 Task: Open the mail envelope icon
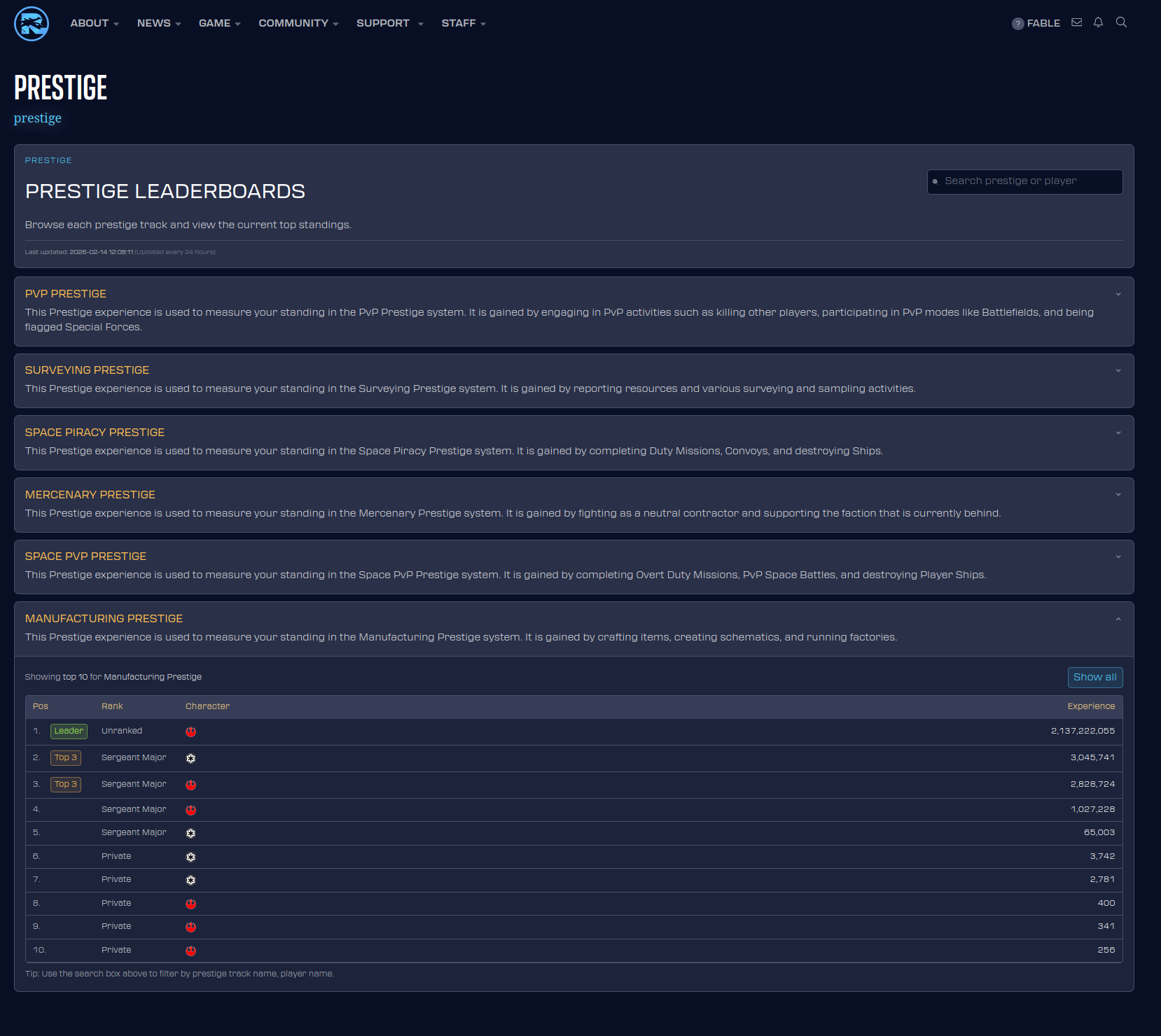click(1077, 22)
